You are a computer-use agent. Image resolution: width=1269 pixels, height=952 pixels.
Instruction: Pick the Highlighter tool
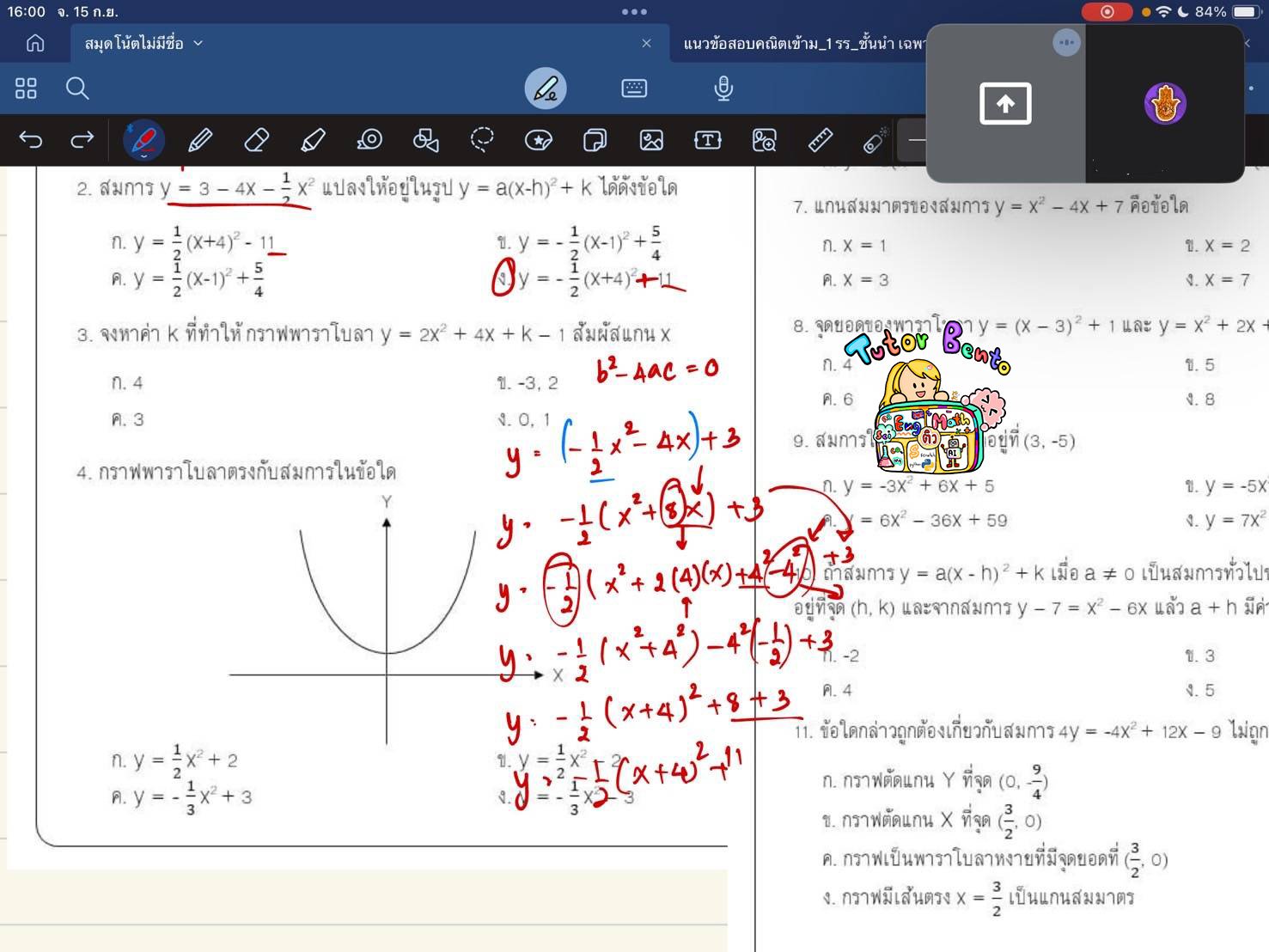click(x=313, y=140)
